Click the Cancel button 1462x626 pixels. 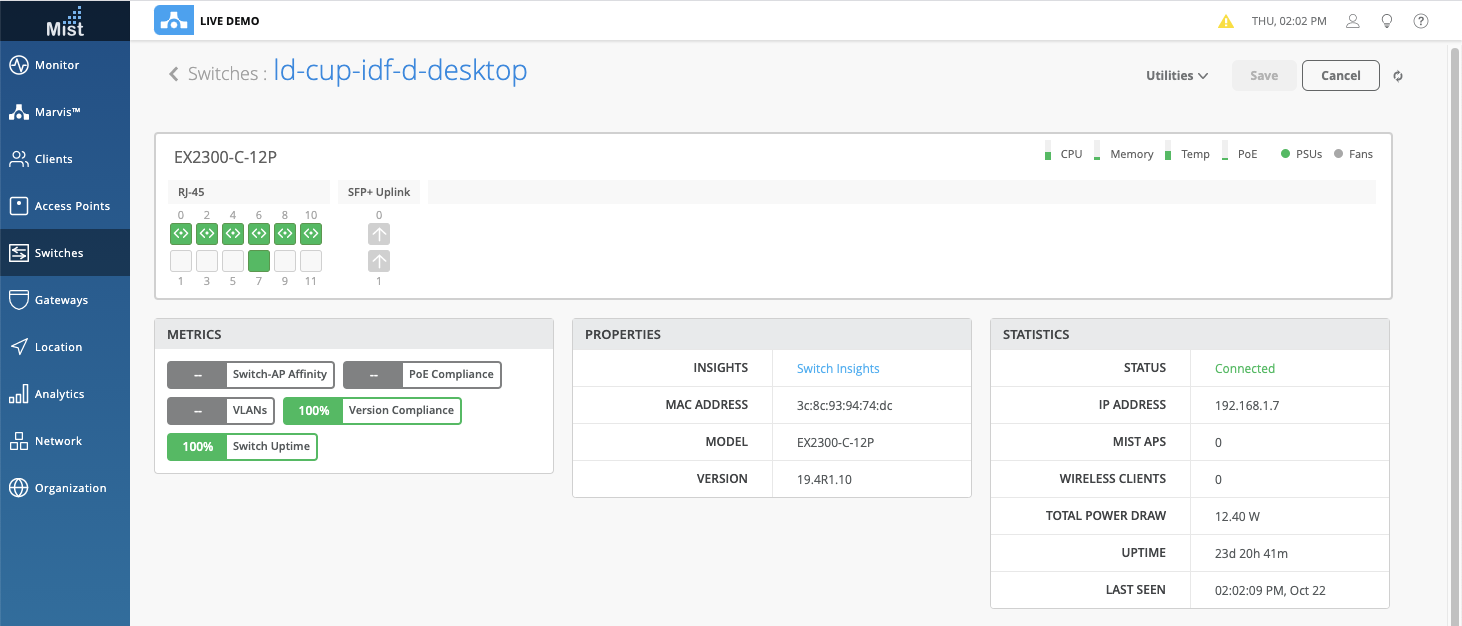pyautogui.click(x=1340, y=76)
